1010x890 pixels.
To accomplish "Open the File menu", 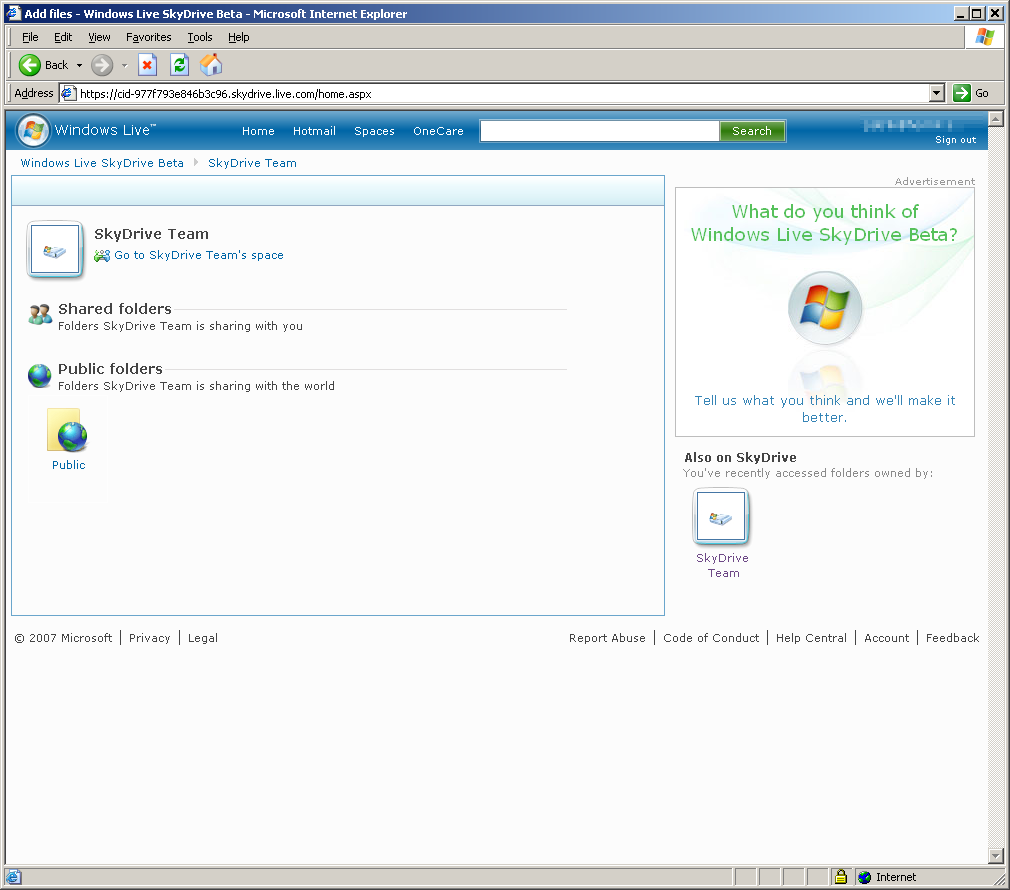I will point(30,37).
